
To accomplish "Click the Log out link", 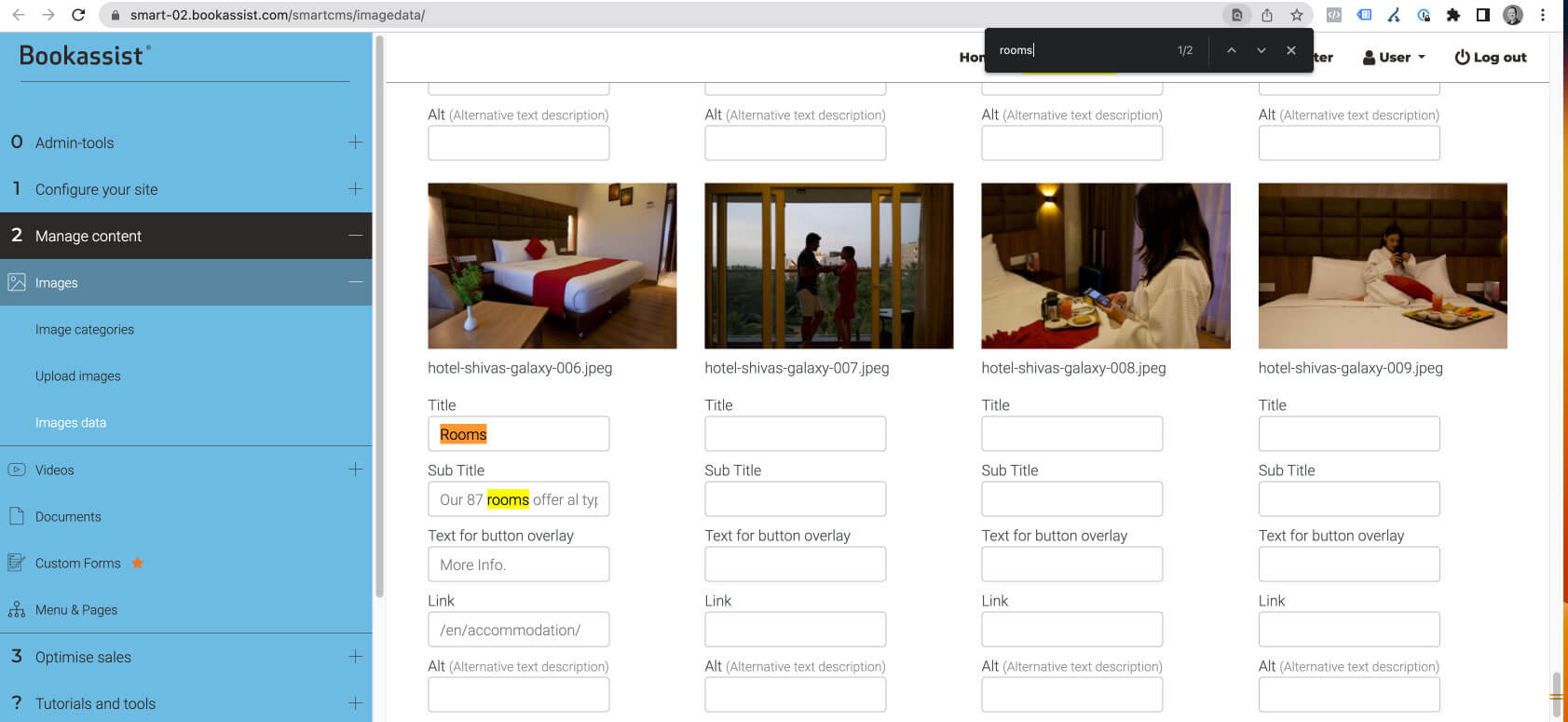I will 1491,58.
